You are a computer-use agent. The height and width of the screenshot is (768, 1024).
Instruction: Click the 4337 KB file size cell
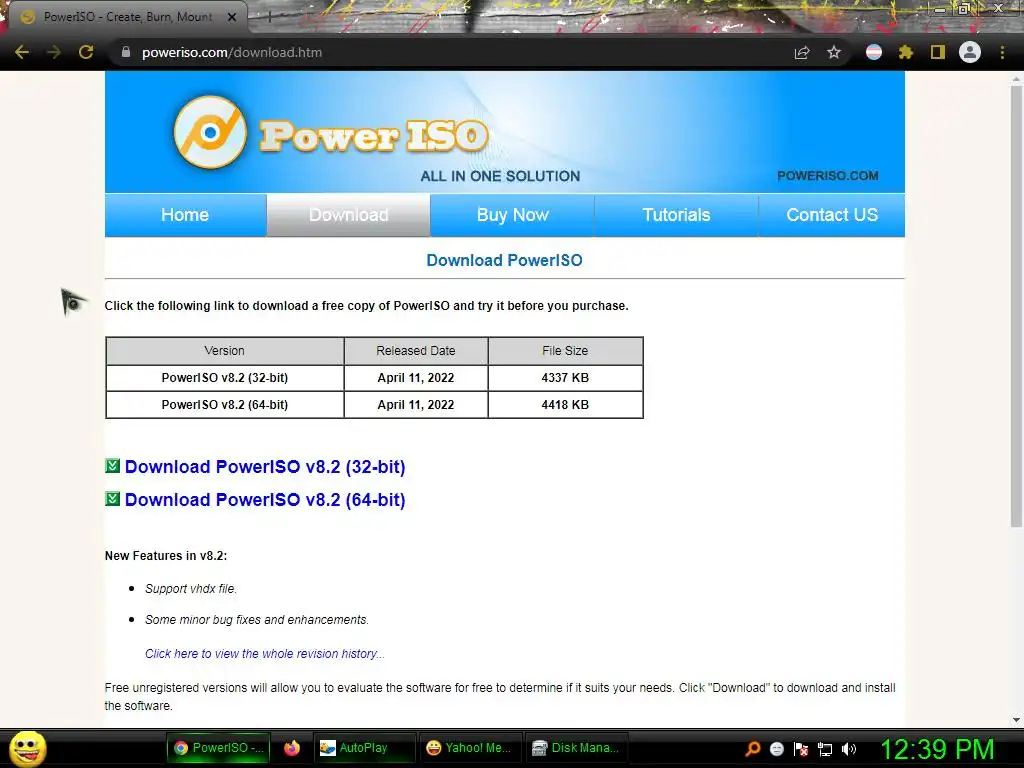[x=566, y=377]
